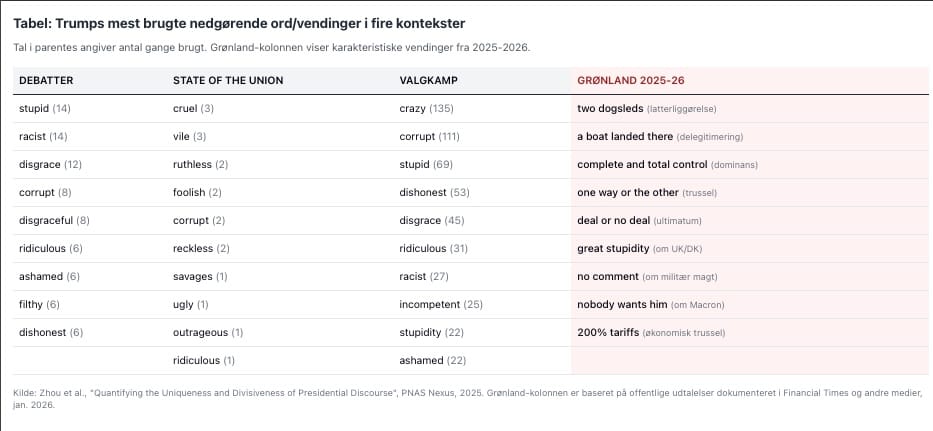
Task: Click the DEBATTER column header
Action: tap(46, 80)
